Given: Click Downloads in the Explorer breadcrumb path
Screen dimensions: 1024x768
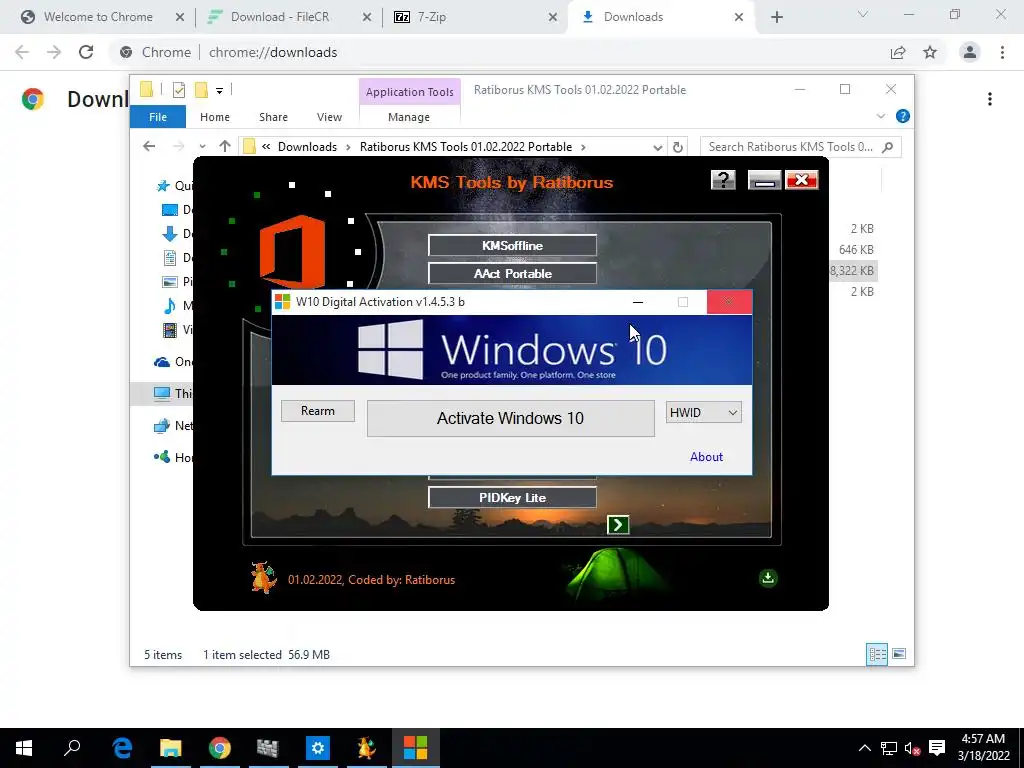Looking at the screenshot, I should tap(307, 147).
